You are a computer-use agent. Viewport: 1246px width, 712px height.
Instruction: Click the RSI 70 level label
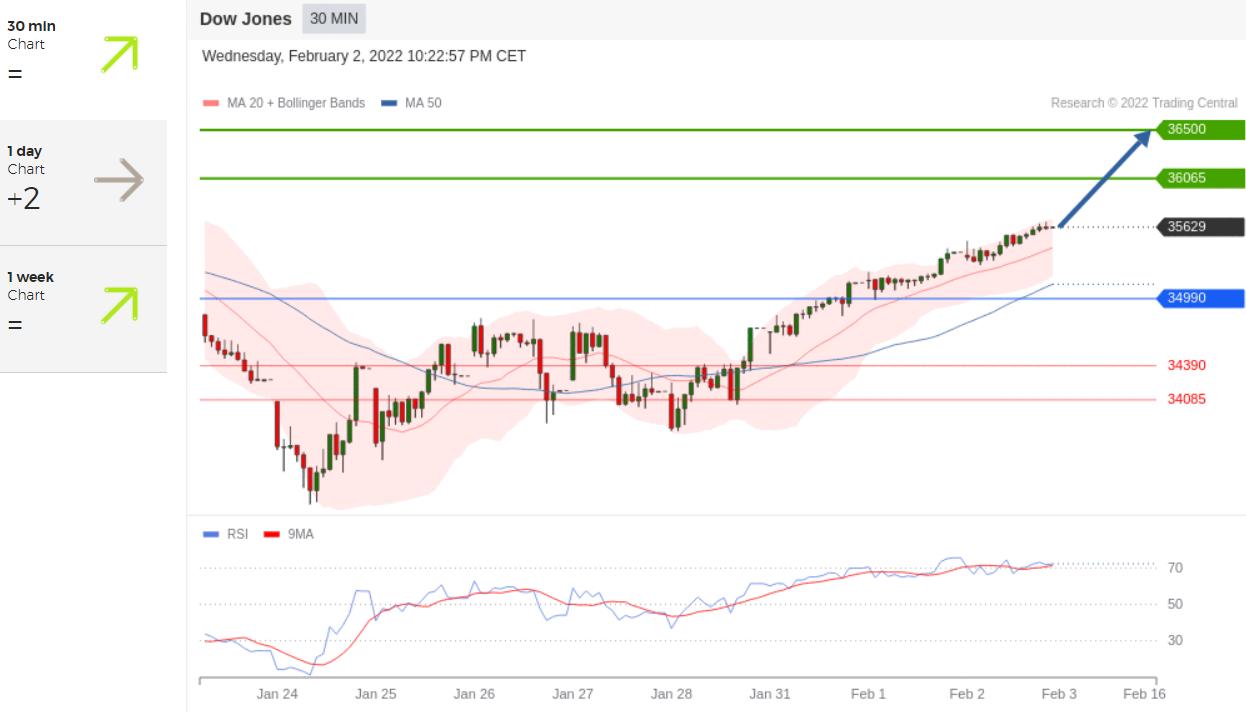1176,568
